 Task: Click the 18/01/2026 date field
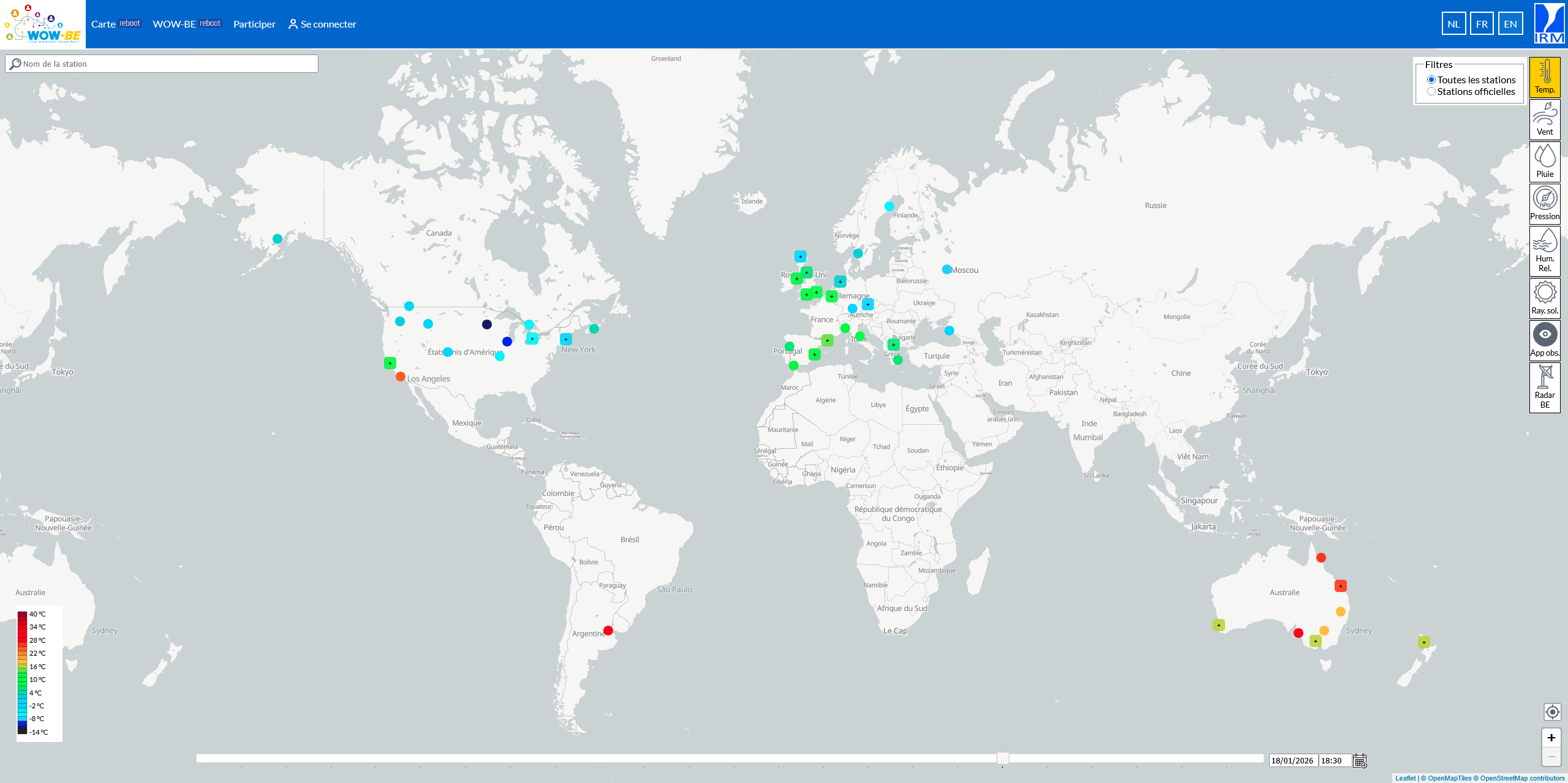point(1292,761)
